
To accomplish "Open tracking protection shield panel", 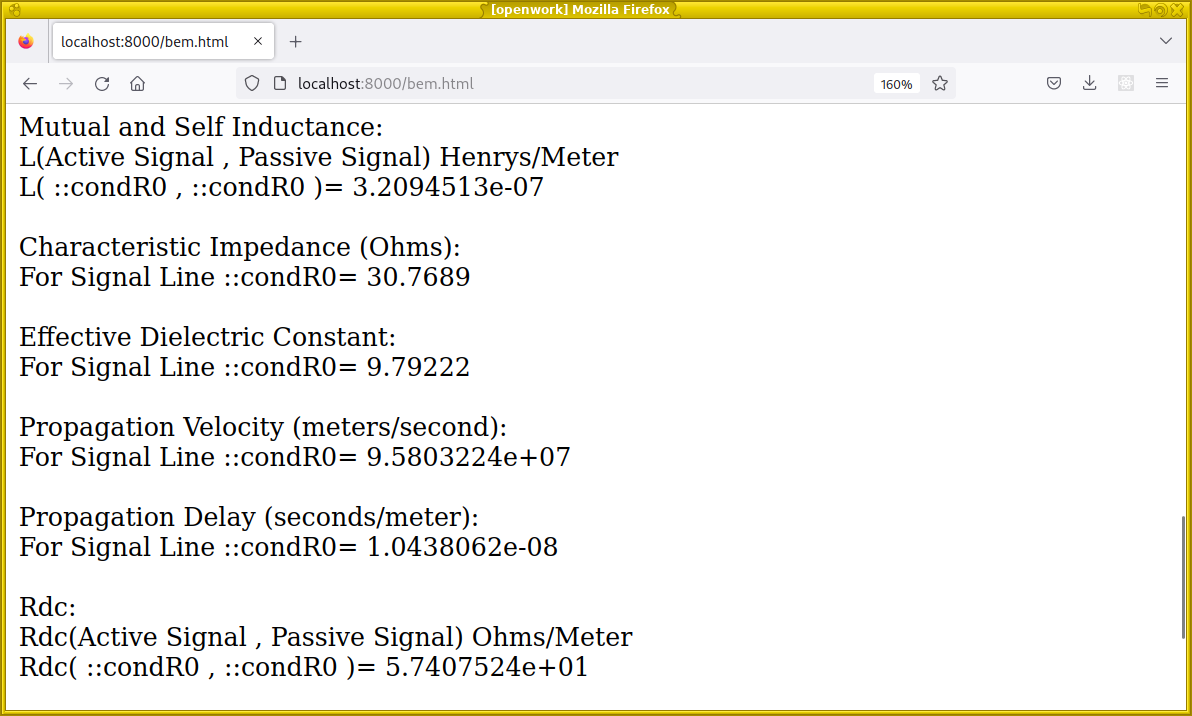I will tap(252, 84).
